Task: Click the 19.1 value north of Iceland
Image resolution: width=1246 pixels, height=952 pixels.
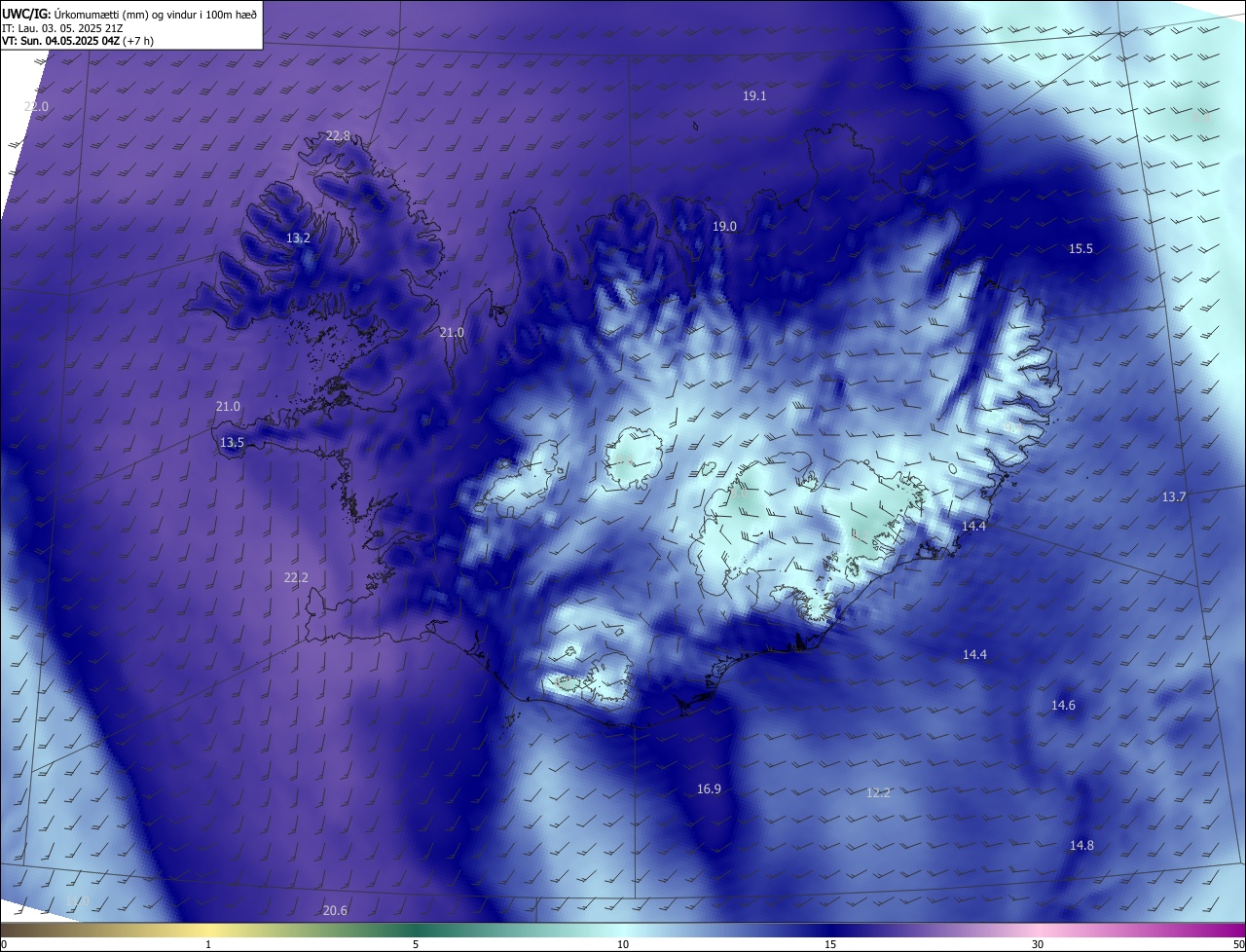Action: [x=754, y=95]
